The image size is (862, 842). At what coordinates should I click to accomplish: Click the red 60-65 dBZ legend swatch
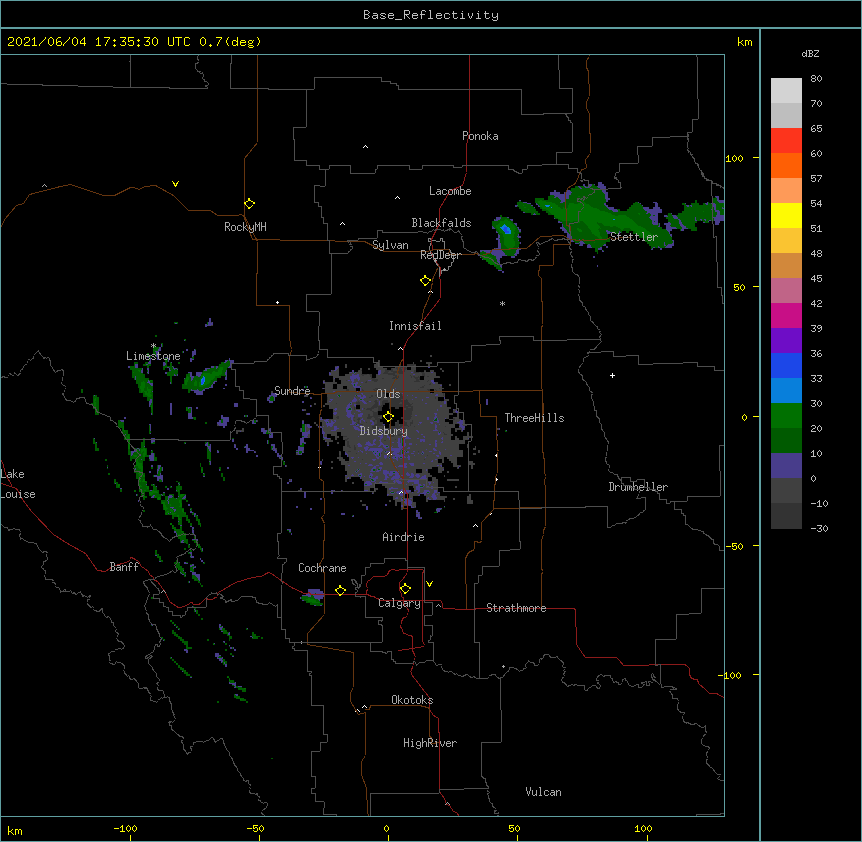click(x=786, y=141)
